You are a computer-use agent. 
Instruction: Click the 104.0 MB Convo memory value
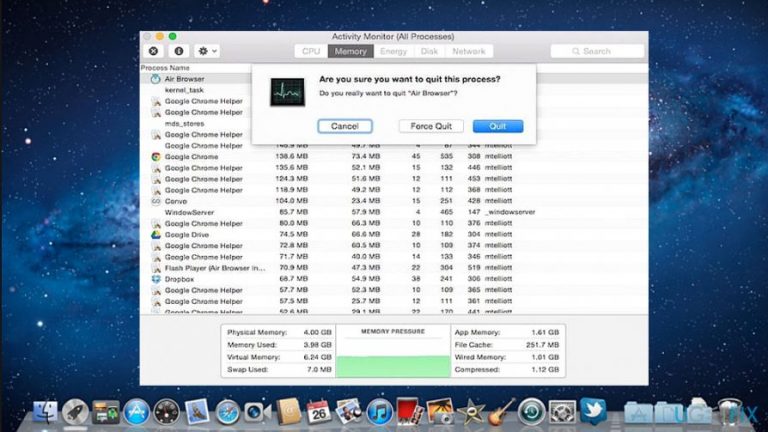click(291, 201)
